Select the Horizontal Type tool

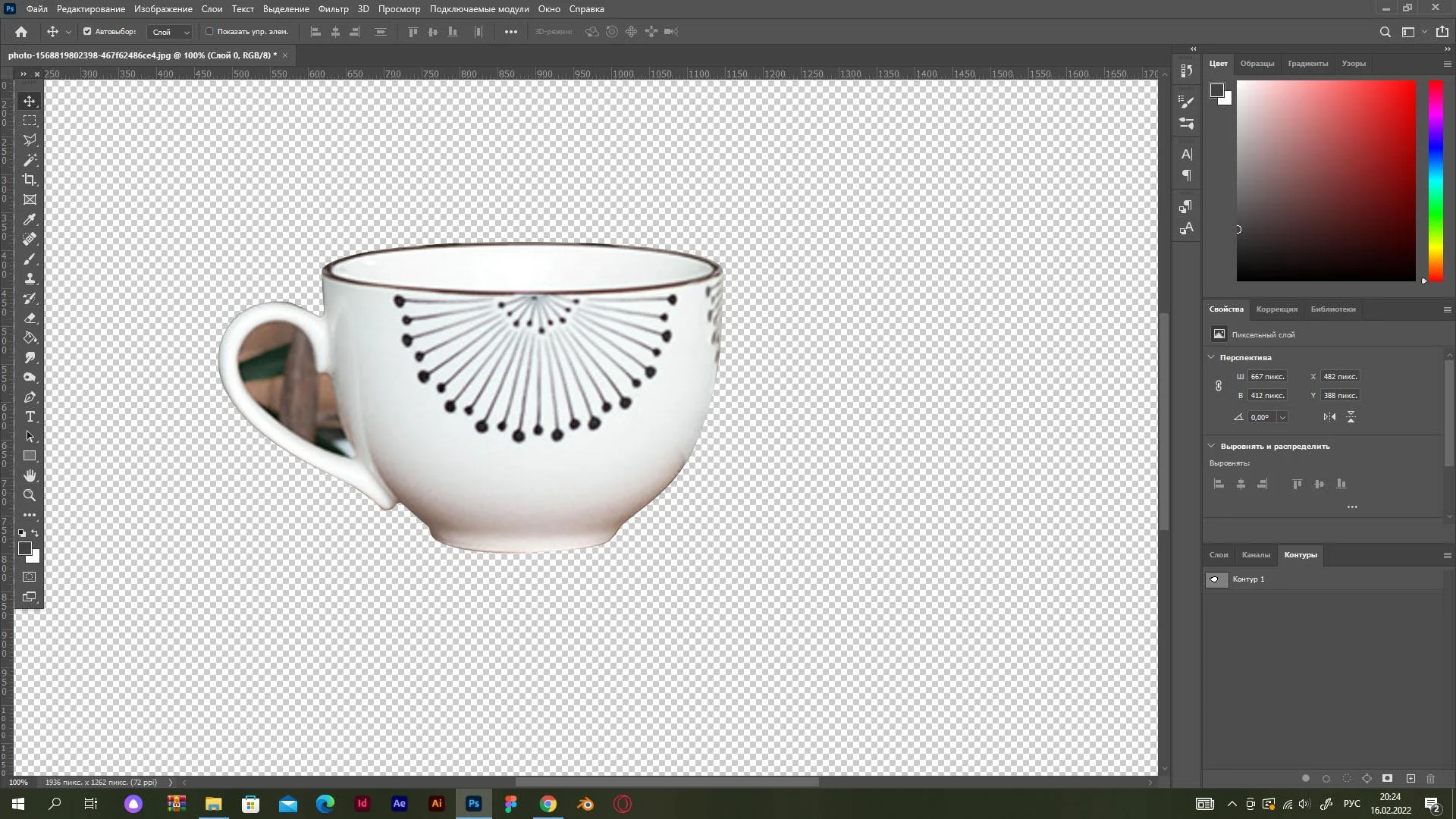(30, 417)
